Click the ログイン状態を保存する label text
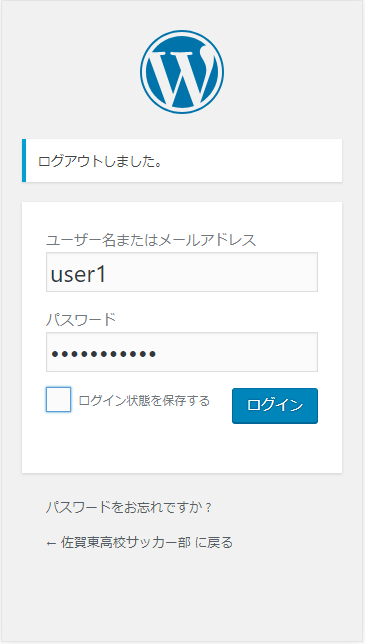366x644 pixels. [144, 400]
